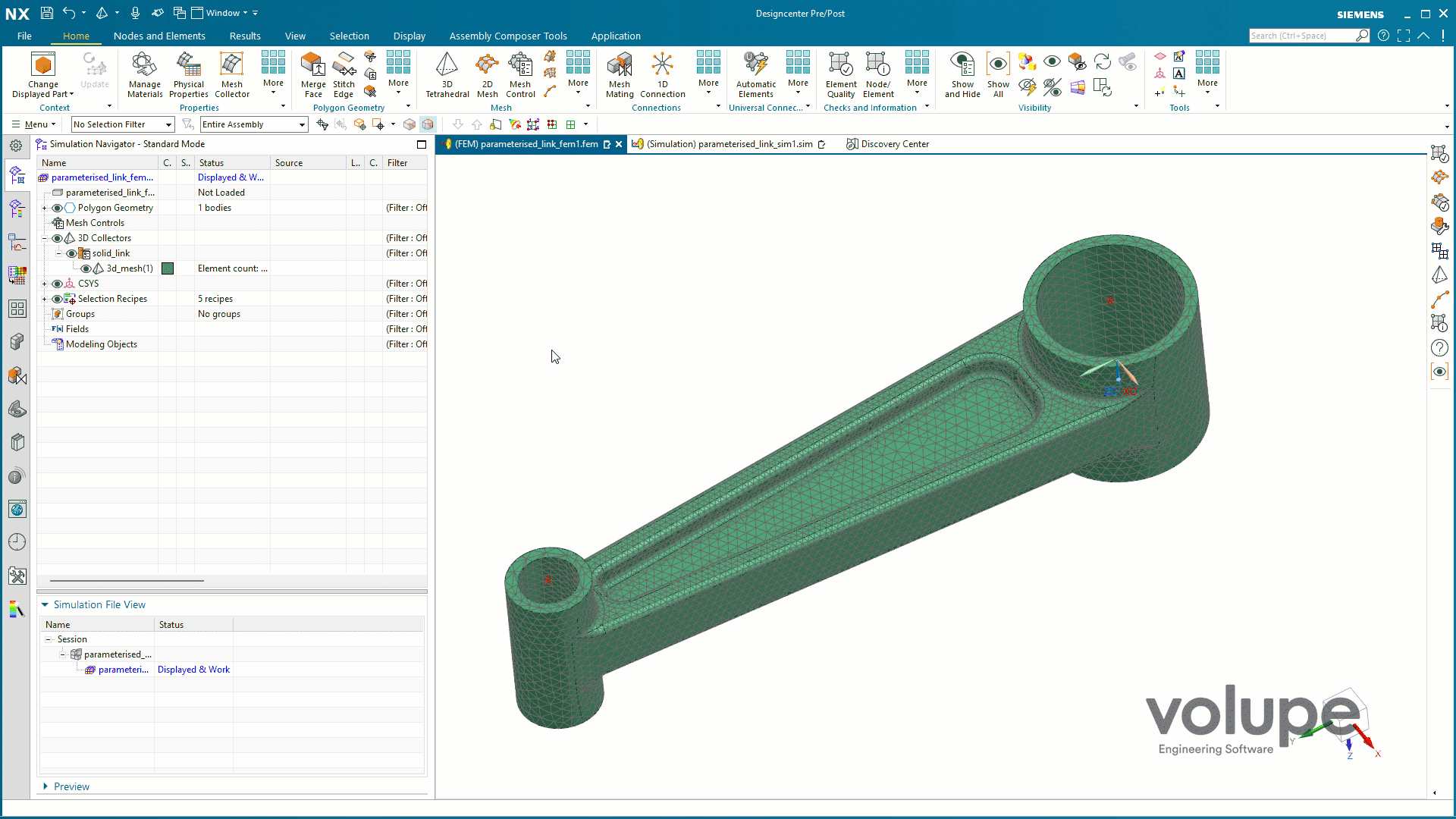This screenshot has width=1456, height=819.
Task: Open the Show and Hide dialog
Action: click(962, 75)
